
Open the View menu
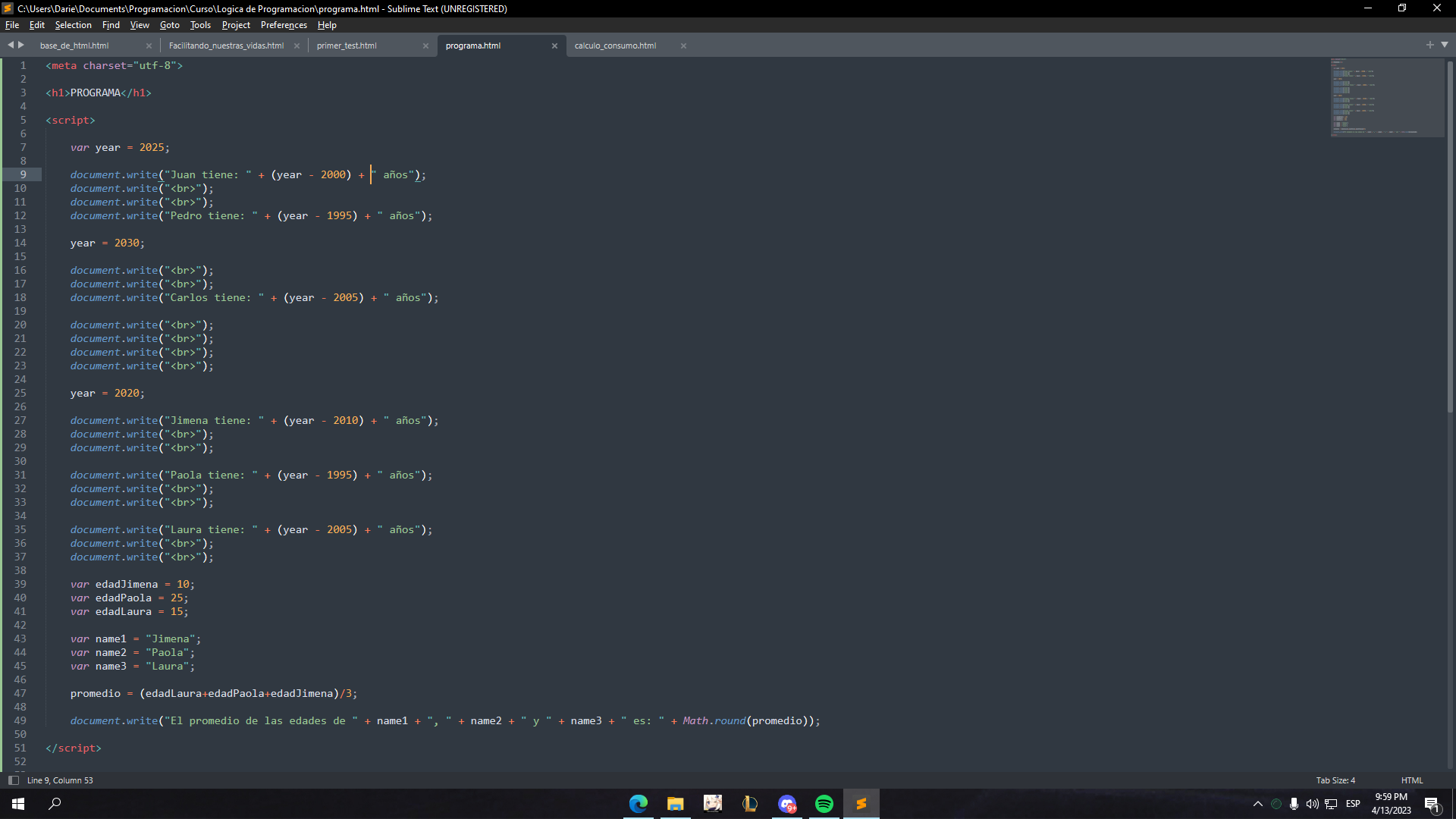click(x=140, y=25)
